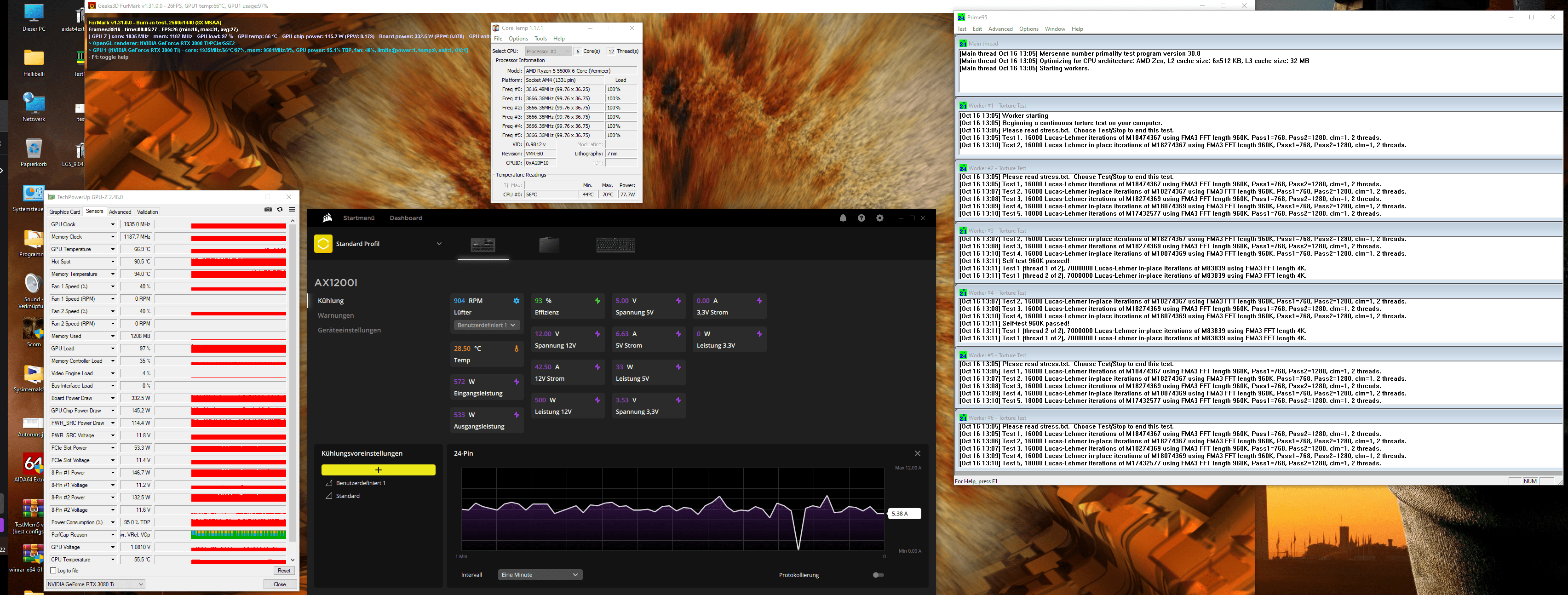This screenshot has width=1568, height=595.
Task: Click the Lüfter fan settings gear icon
Action: (x=516, y=301)
